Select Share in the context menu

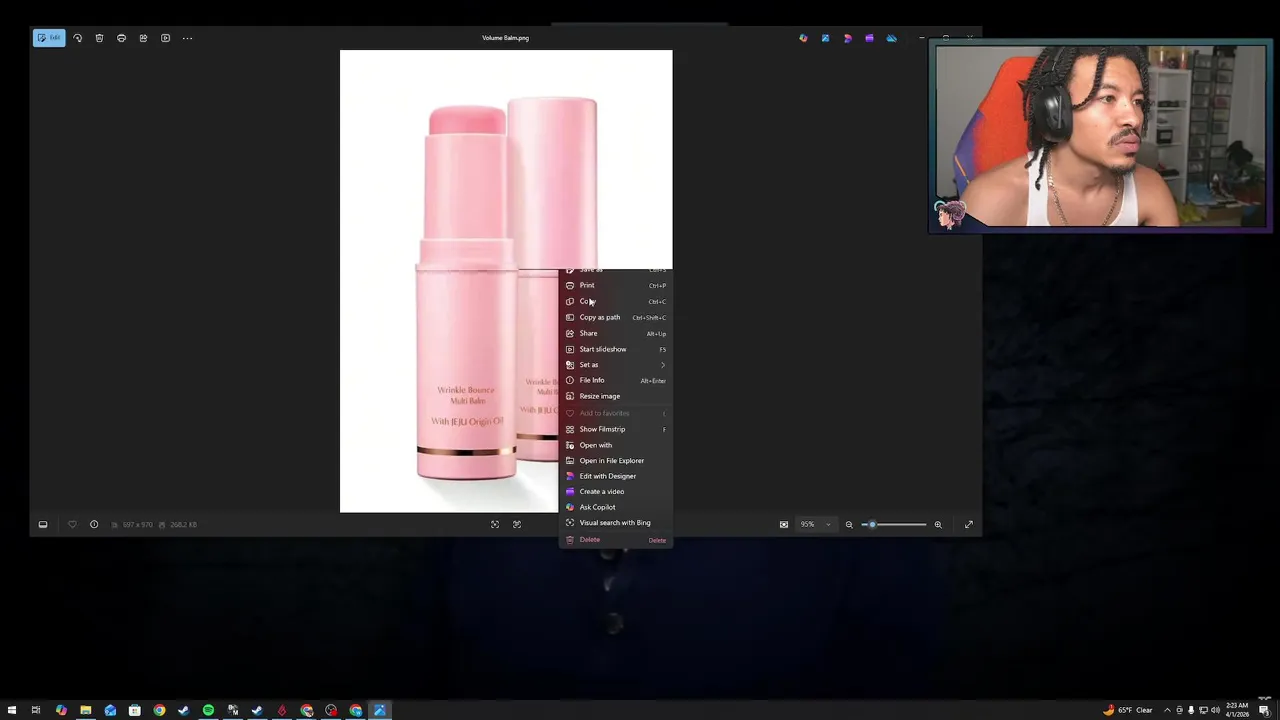[x=616, y=333]
